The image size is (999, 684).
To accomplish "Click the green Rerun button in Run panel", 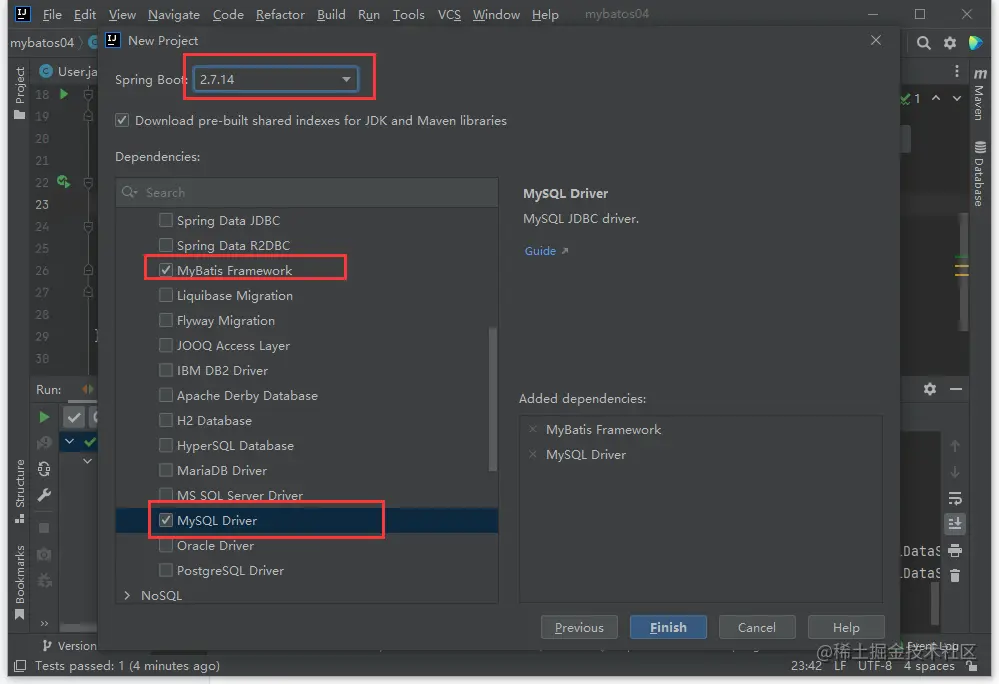I will (x=44, y=417).
